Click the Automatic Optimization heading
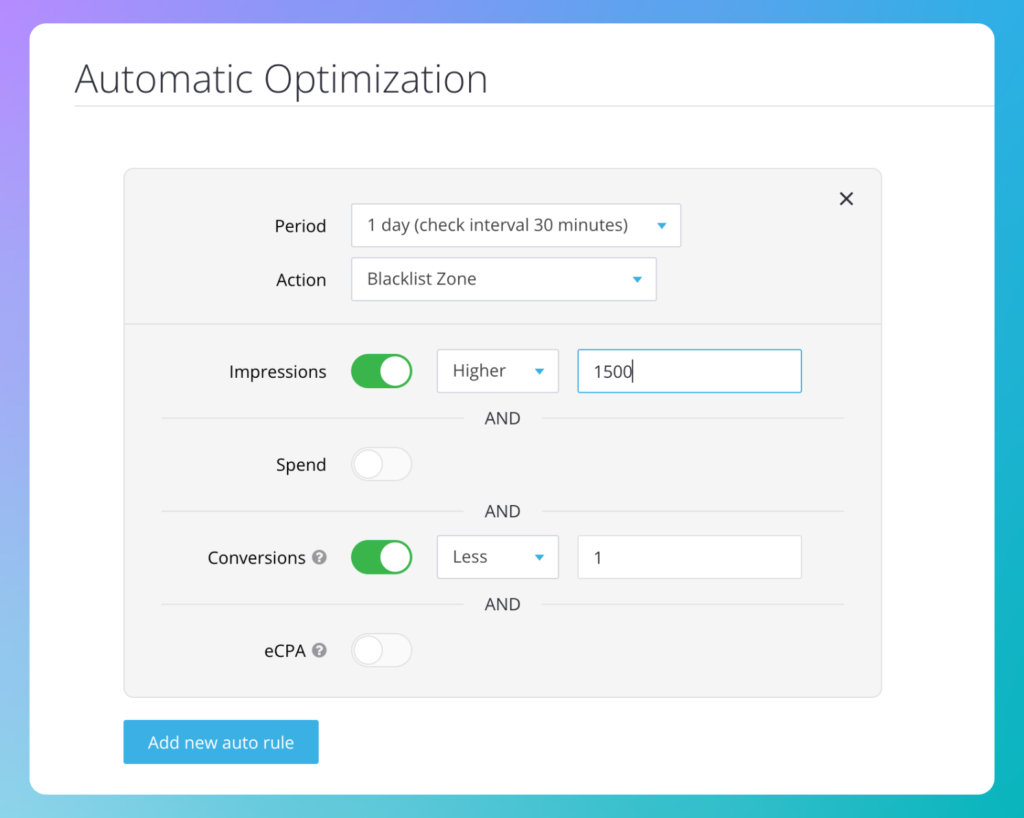1024x818 pixels. coord(281,79)
